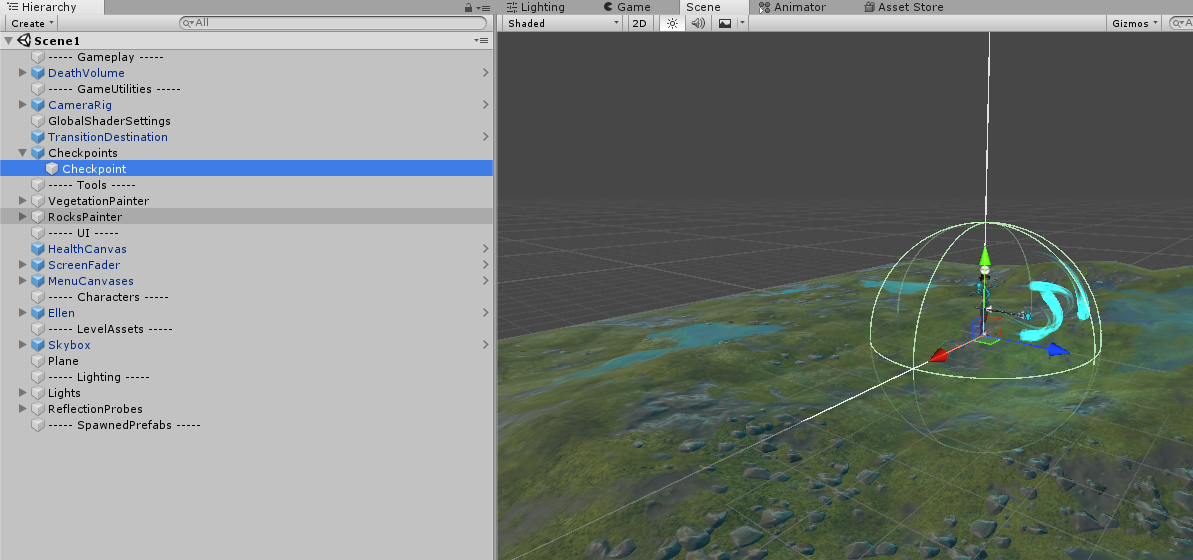Image resolution: width=1193 pixels, height=560 pixels.
Task: Open effects dropdown arrow beside image button
Action: click(x=742, y=24)
